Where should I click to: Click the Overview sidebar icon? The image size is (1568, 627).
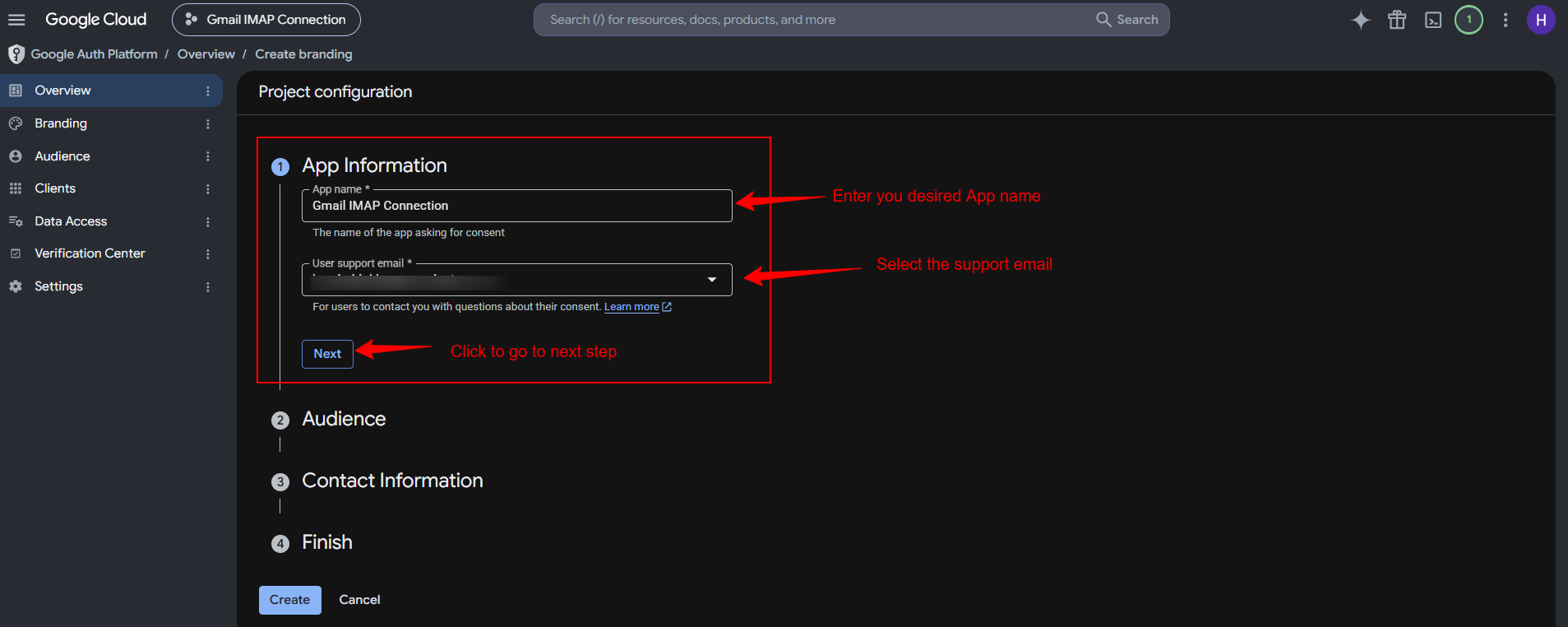pos(16,91)
